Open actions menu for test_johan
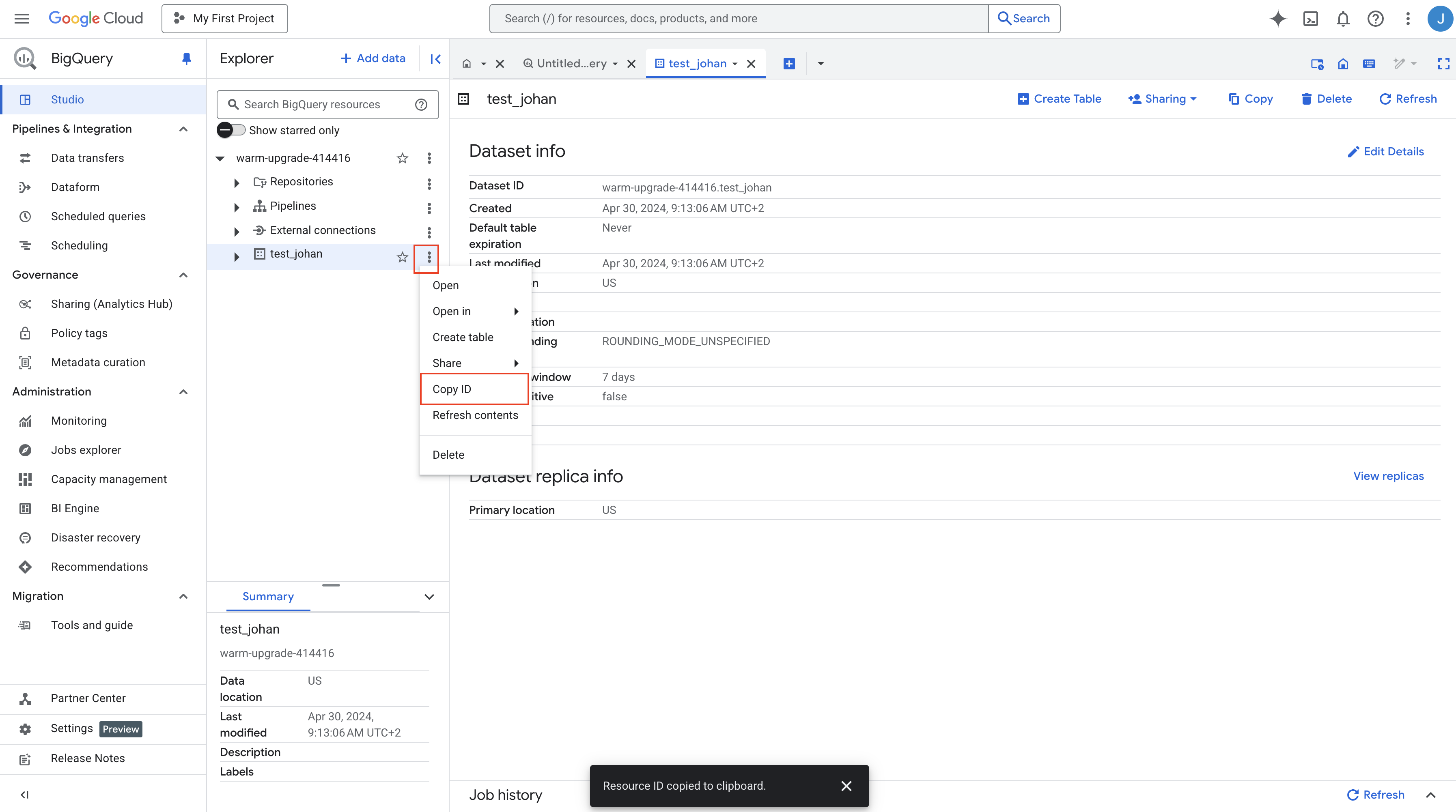 429,258
